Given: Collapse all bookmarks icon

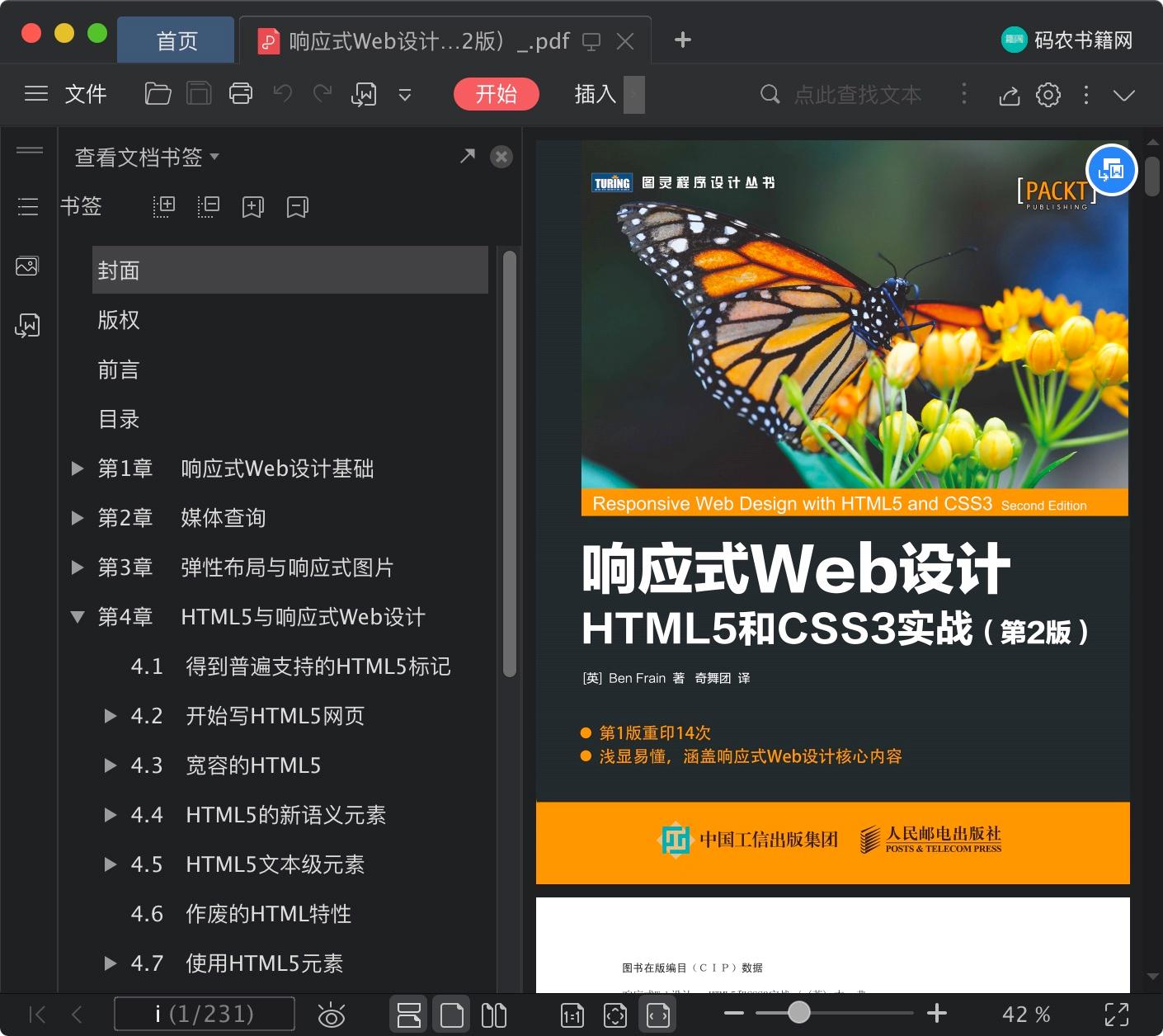Looking at the screenshot, I should pos(209,206).
